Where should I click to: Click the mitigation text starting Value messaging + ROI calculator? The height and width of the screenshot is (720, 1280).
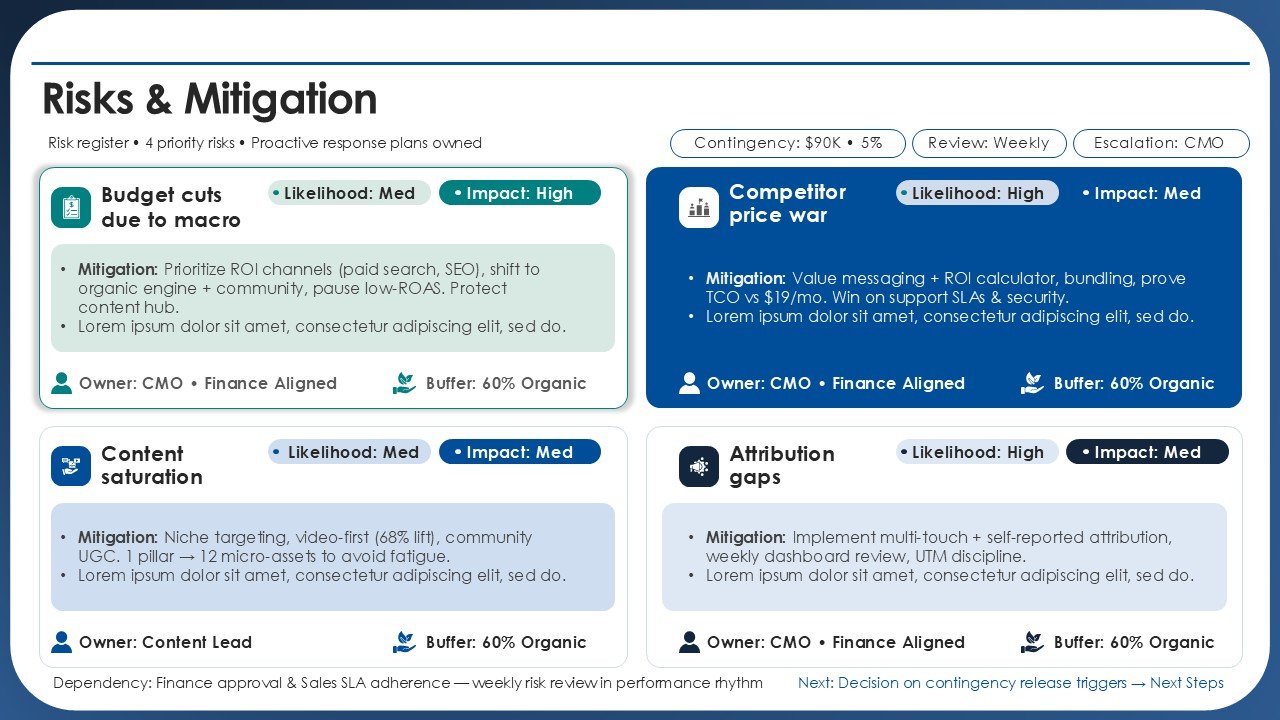(946, 288)
